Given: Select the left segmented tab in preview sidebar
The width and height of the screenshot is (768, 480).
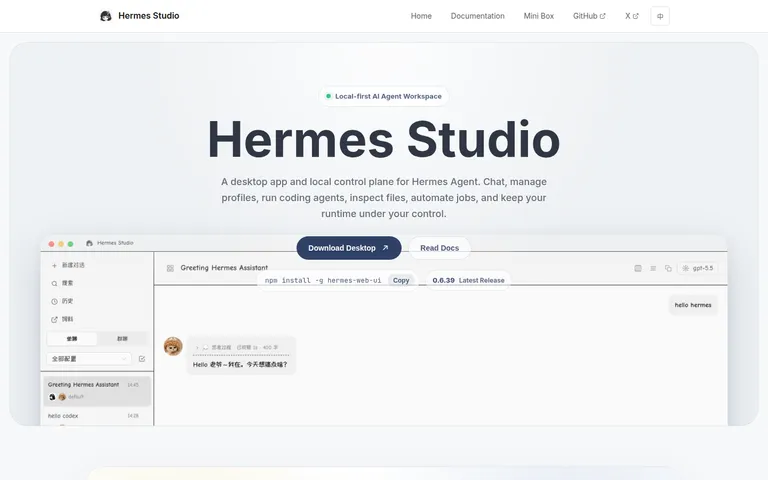Looking at the screenshot, I should pos(72,338).
